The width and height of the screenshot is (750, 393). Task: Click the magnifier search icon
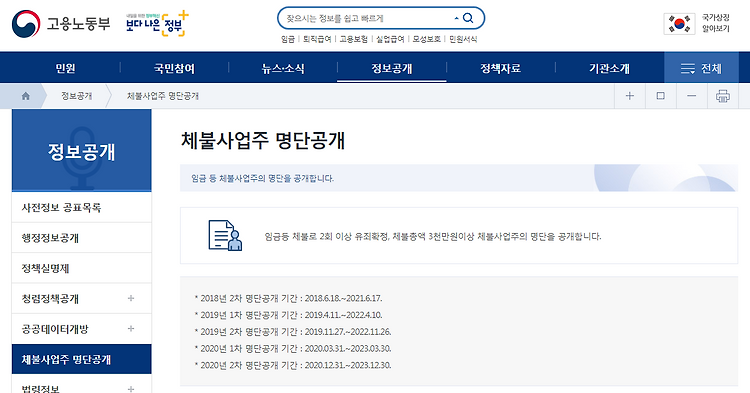point(468,18)
